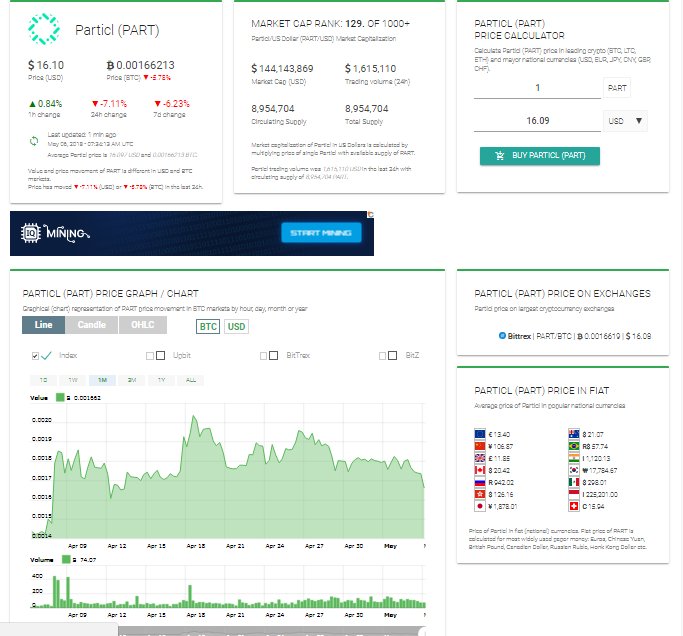
Task: Click the IQ Mining logo in banner
Action: coord(55,233)
